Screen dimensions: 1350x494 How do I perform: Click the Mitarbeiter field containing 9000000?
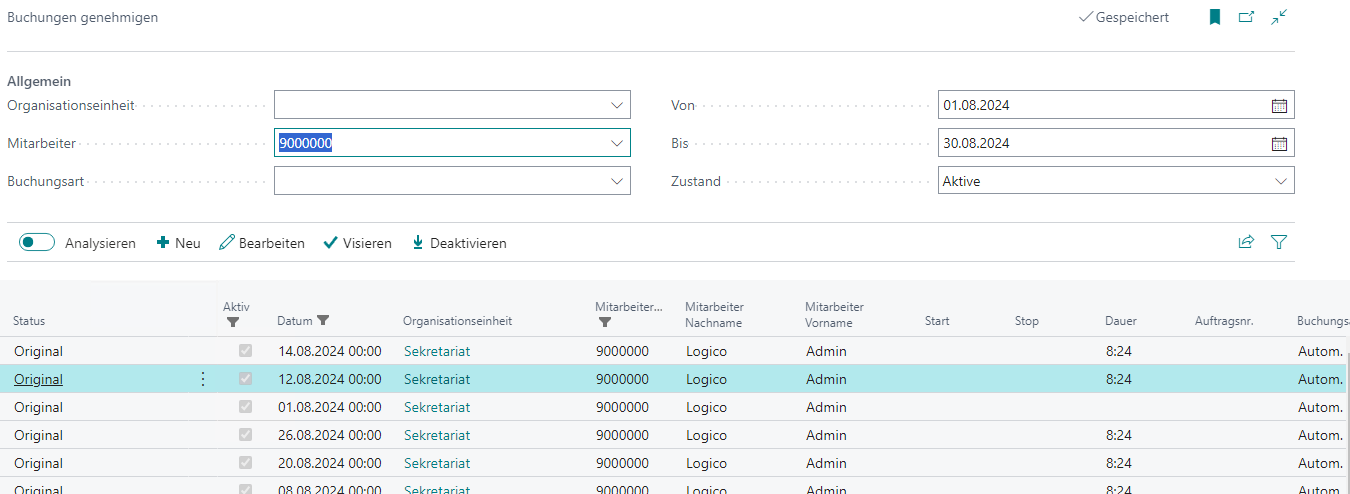pos(452,143)
